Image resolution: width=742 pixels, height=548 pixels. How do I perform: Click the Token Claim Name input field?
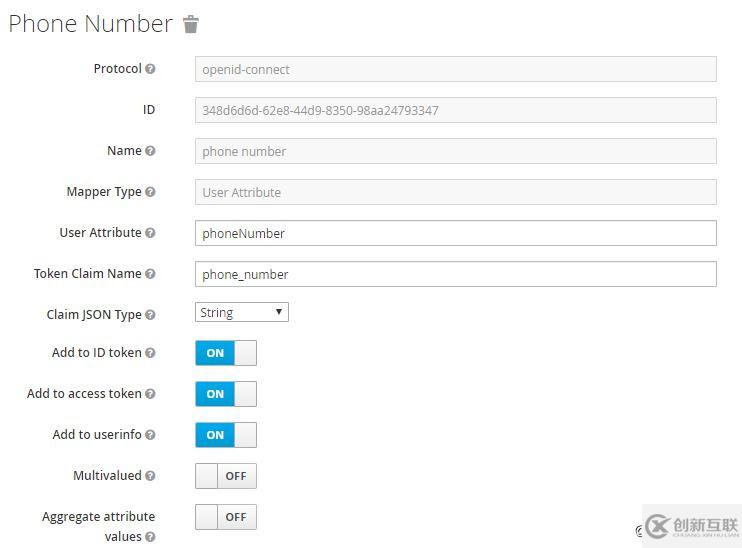(x=455, y=274)
